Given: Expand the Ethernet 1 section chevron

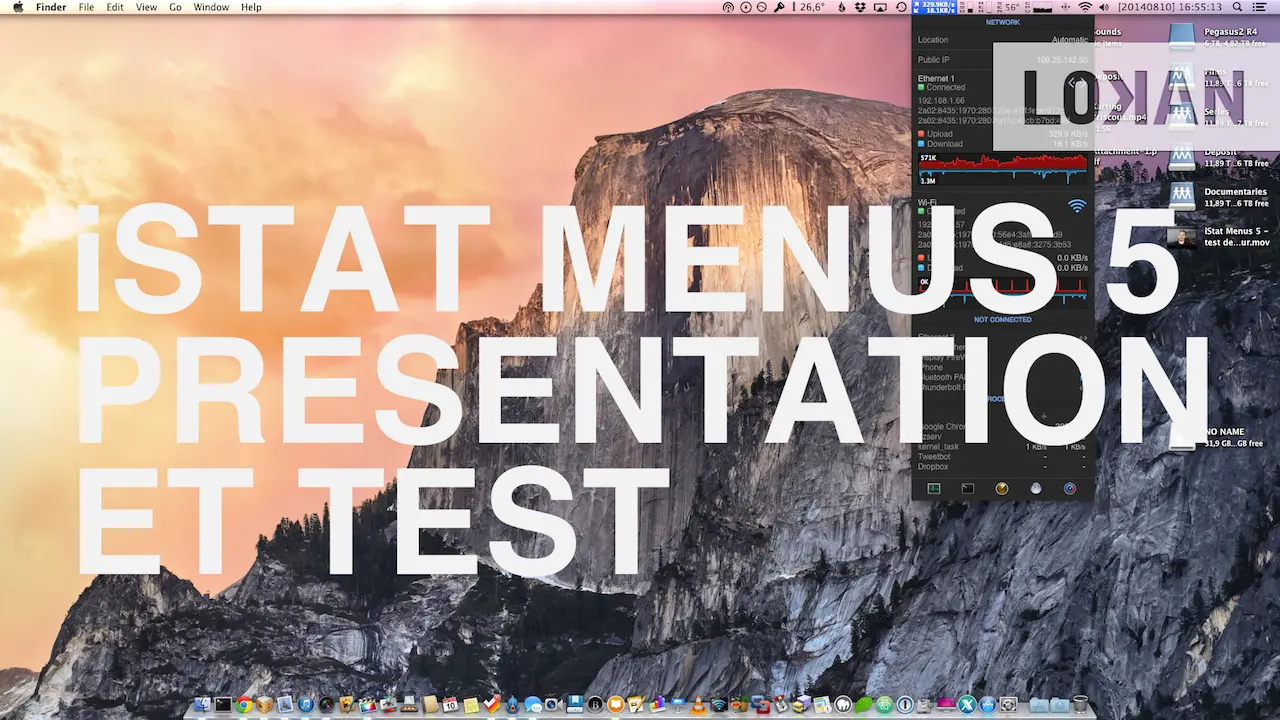Looking at the screenshot, I should [x=1078, y=82].
